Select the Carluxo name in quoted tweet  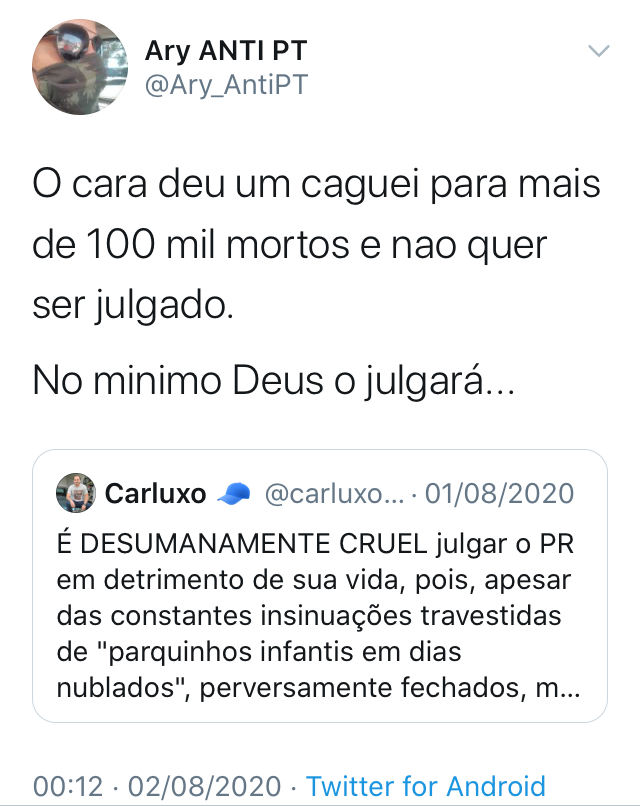pos(155,493)
